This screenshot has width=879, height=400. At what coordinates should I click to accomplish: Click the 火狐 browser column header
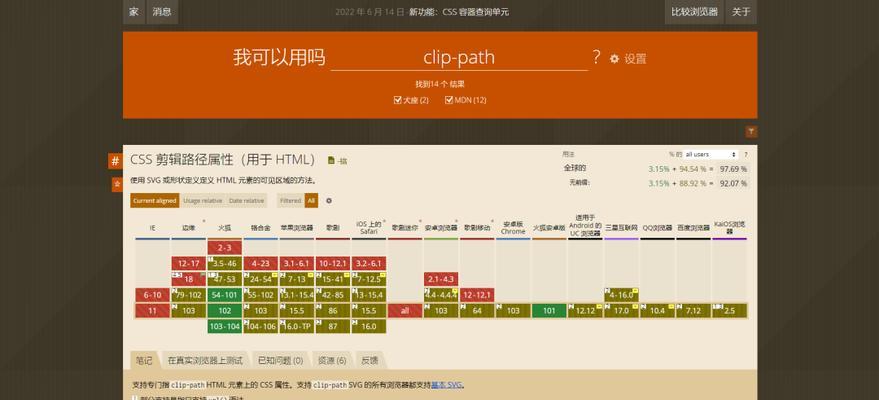[x=224, y=228]
